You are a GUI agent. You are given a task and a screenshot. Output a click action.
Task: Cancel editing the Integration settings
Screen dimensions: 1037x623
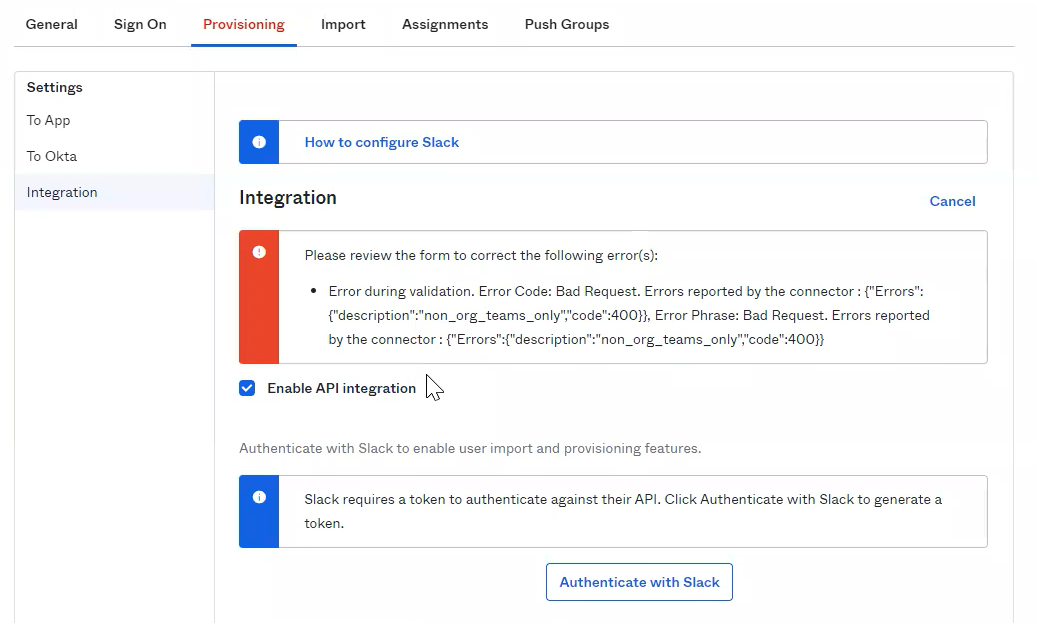point(952,201)
